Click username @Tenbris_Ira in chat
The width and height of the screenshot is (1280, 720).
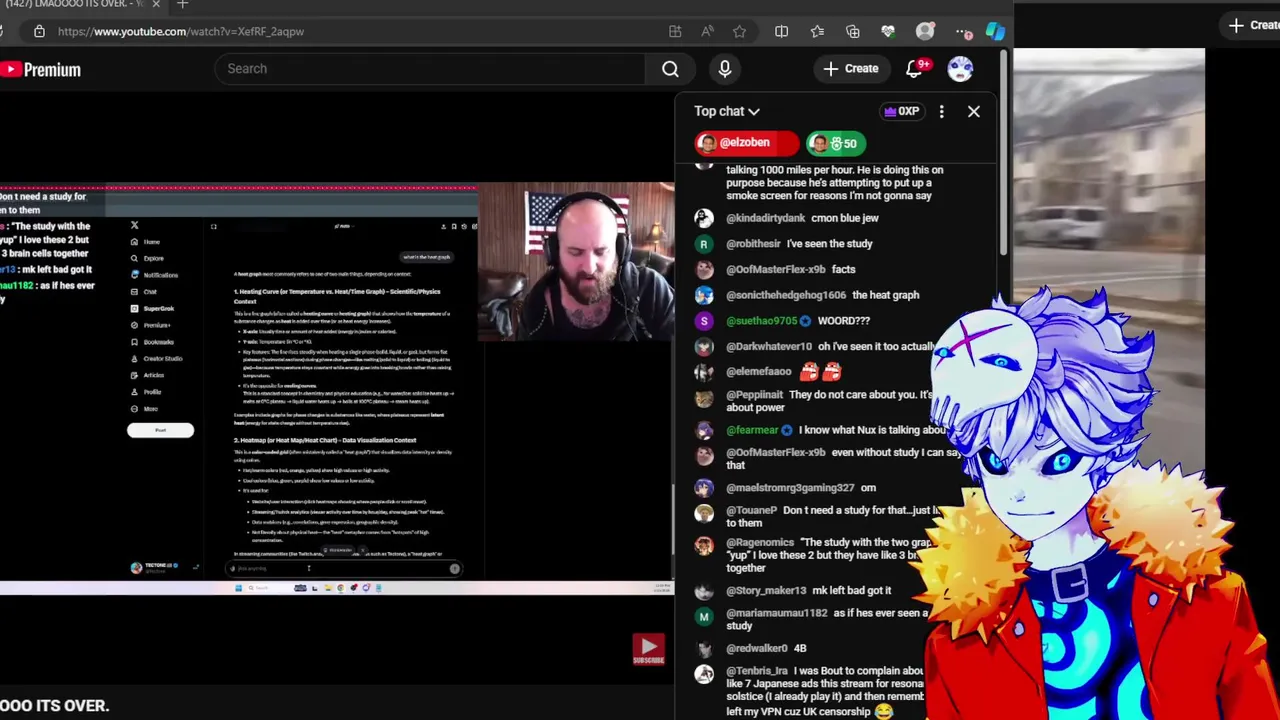pos(757,671)
